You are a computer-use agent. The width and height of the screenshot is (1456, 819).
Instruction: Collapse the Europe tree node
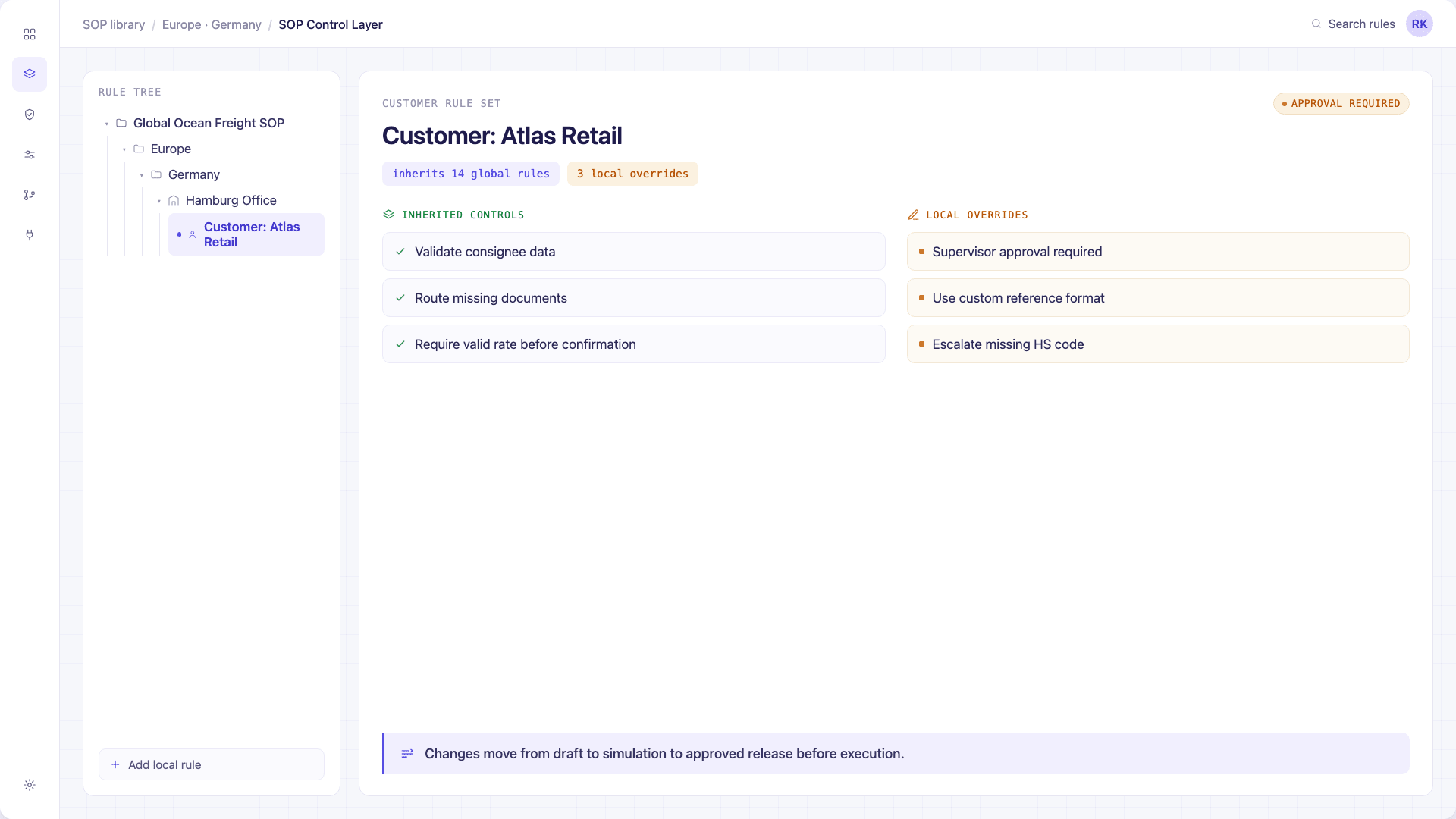pyautogui.click(x=124, y=149)
